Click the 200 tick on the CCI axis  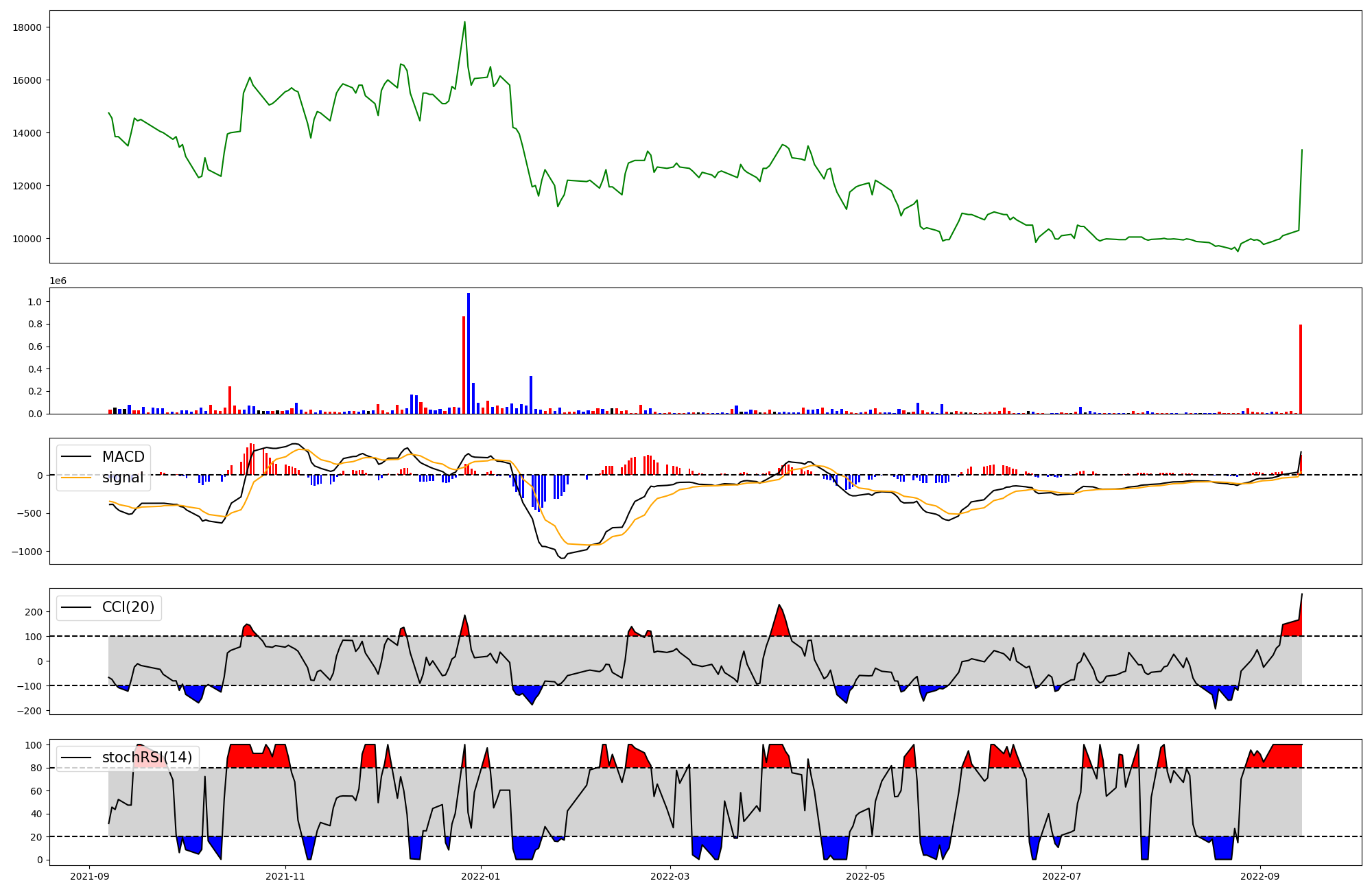[34, 612]
